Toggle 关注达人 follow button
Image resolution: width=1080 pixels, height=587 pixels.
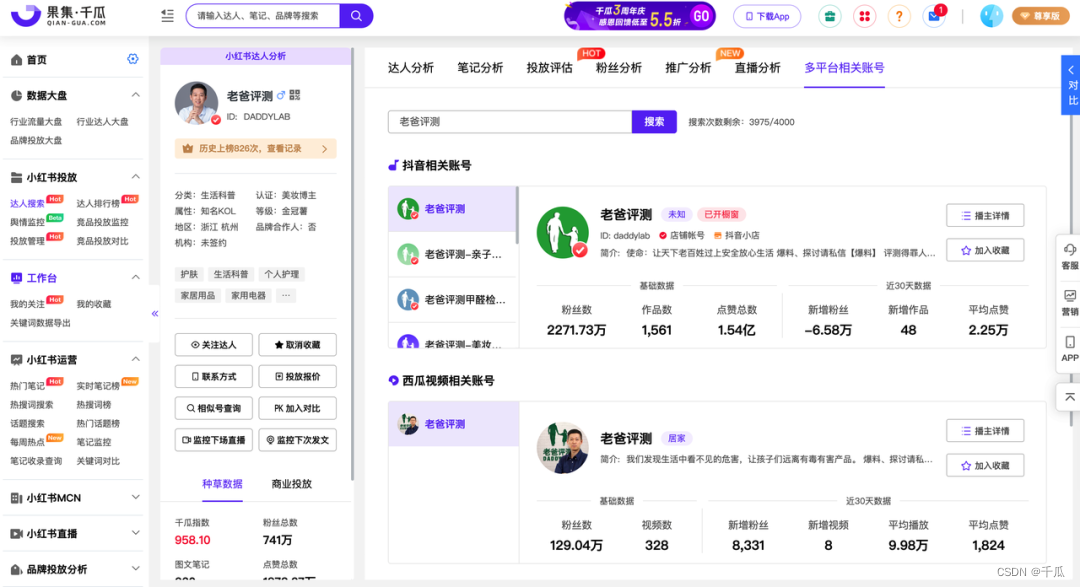pyautogui.click(x=213, y=345)
